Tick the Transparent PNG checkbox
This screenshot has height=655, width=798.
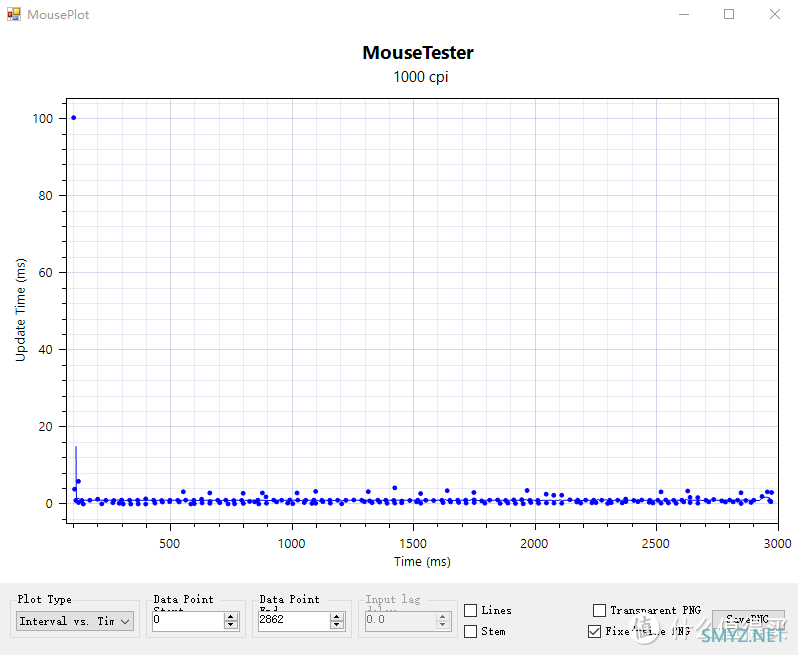[x=599, y=610]
